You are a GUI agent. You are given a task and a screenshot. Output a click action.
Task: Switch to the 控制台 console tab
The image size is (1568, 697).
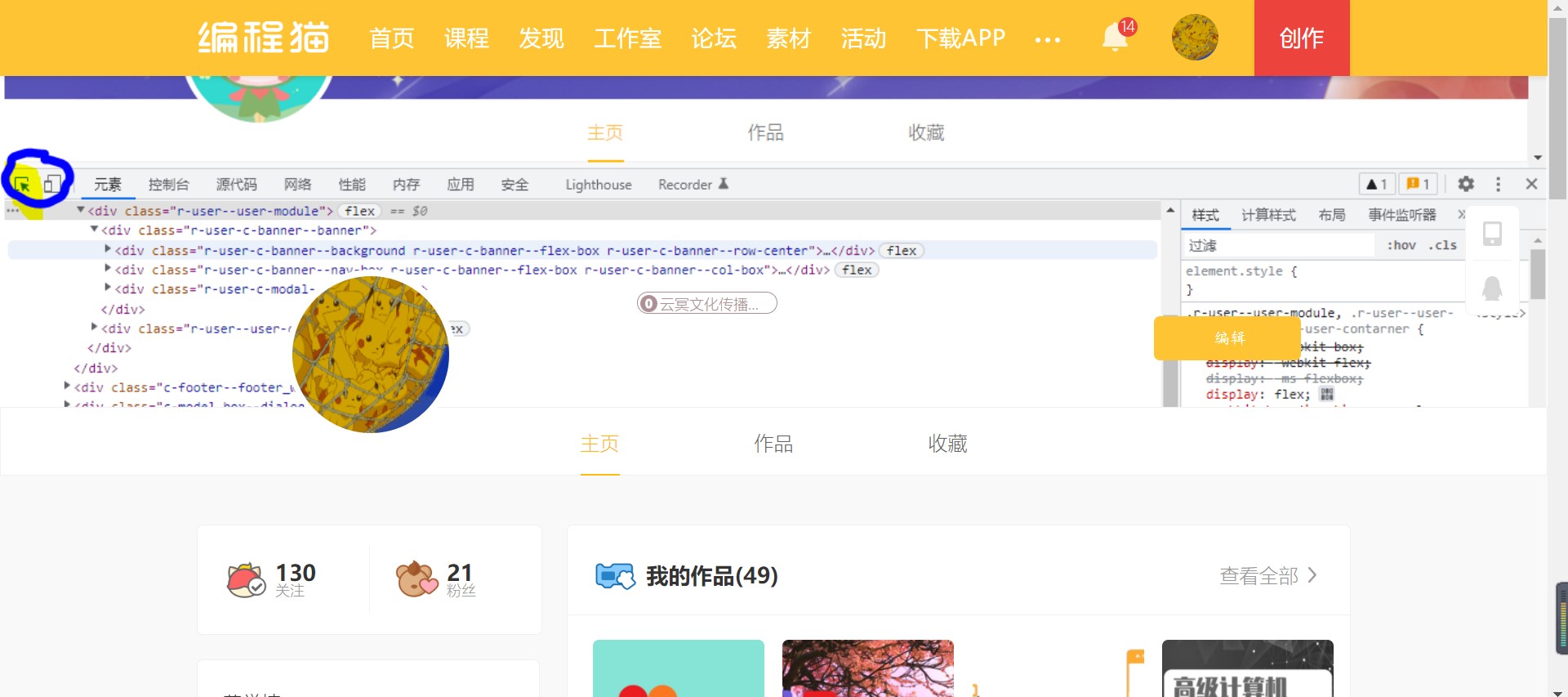coord(168,184)
